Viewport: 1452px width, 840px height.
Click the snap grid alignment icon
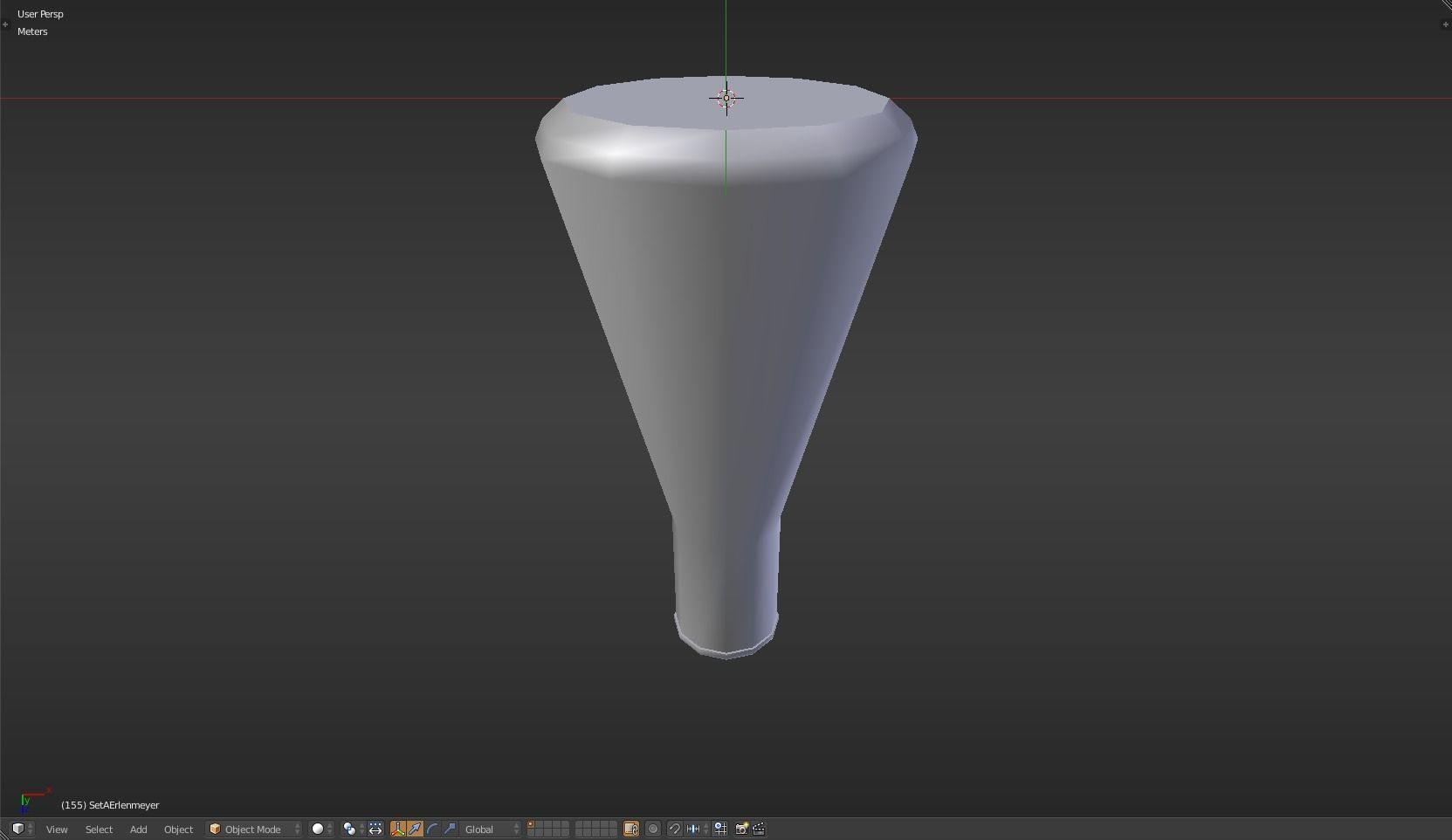pyautogui.click(x=720, y=829)
